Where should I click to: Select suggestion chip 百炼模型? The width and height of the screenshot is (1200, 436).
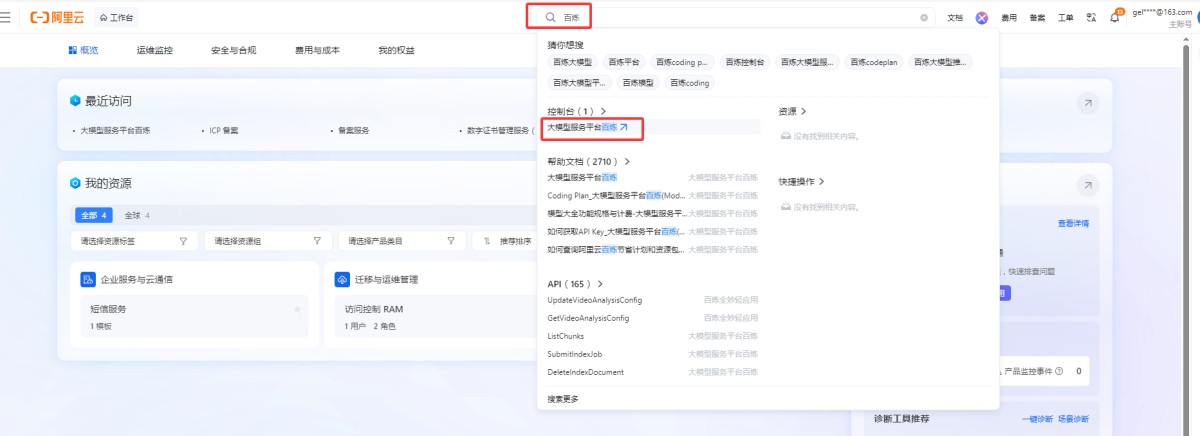coord(637,83)
